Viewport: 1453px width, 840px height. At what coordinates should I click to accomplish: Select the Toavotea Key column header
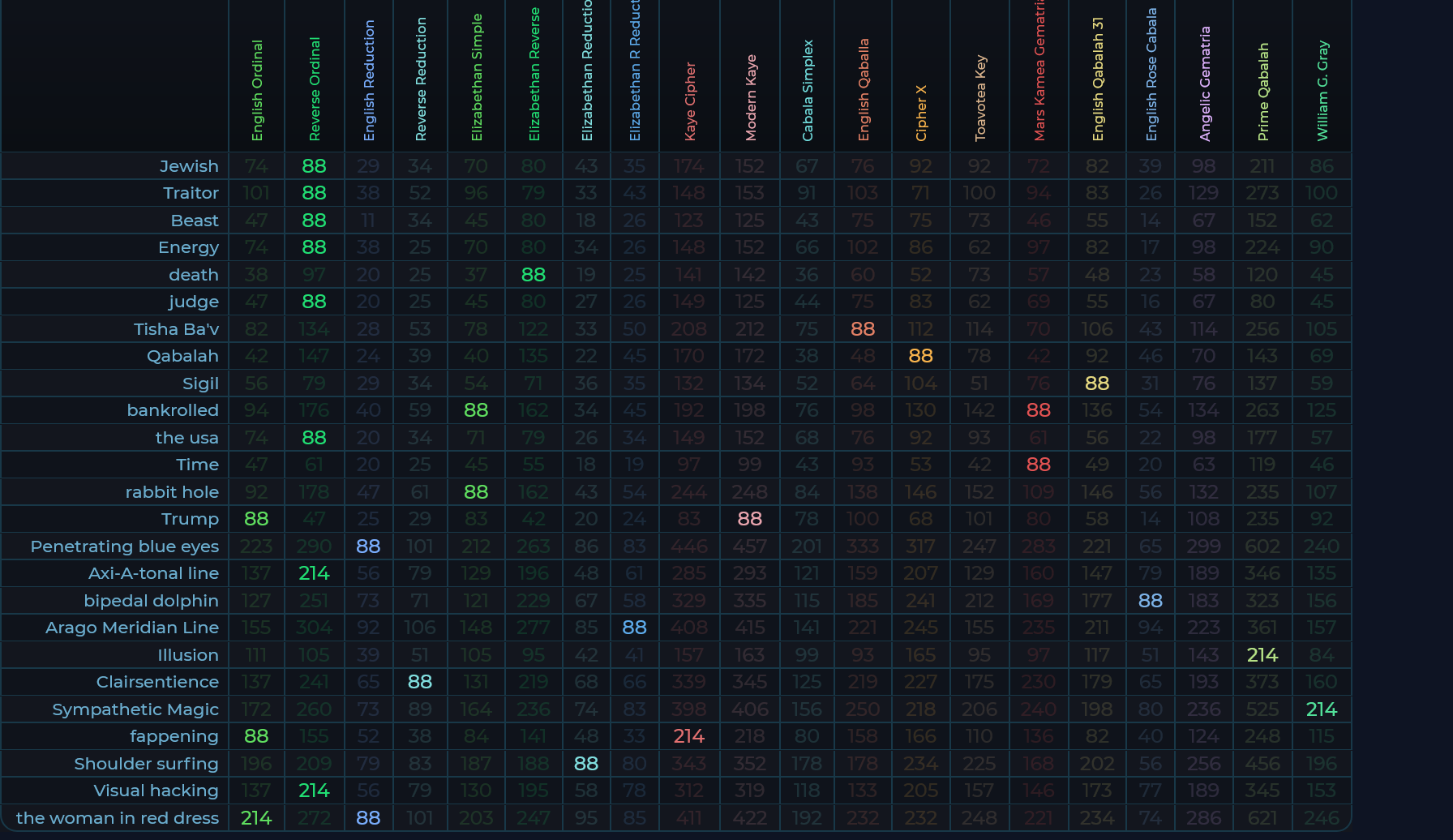point(980,98)
